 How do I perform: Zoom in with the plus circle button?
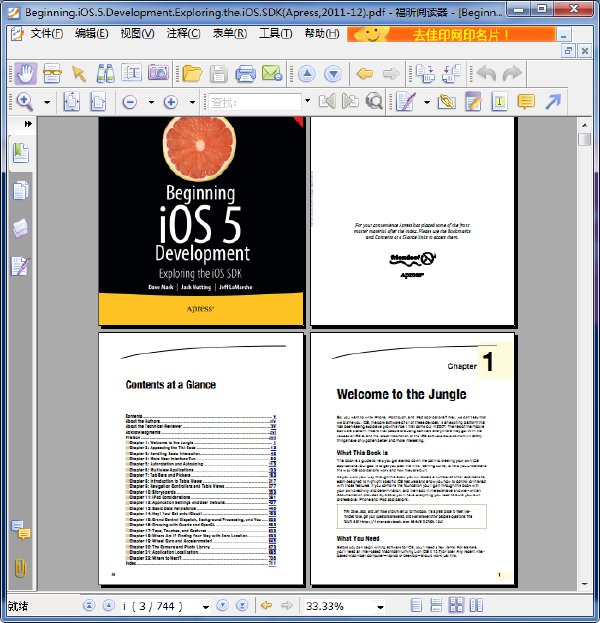point(171,103)
